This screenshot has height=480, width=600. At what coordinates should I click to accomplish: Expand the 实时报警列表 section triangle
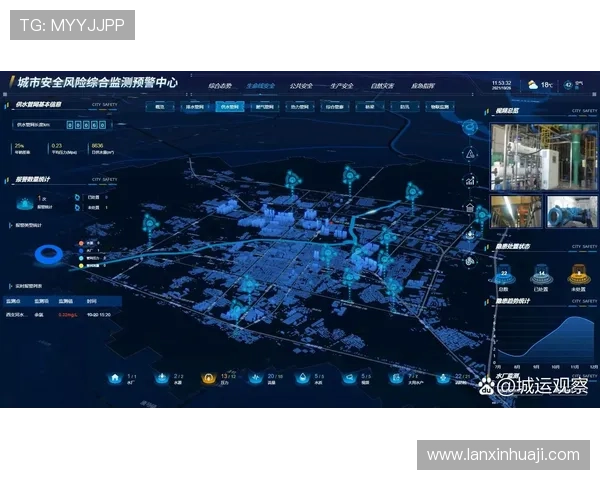(x=11, y=286)
